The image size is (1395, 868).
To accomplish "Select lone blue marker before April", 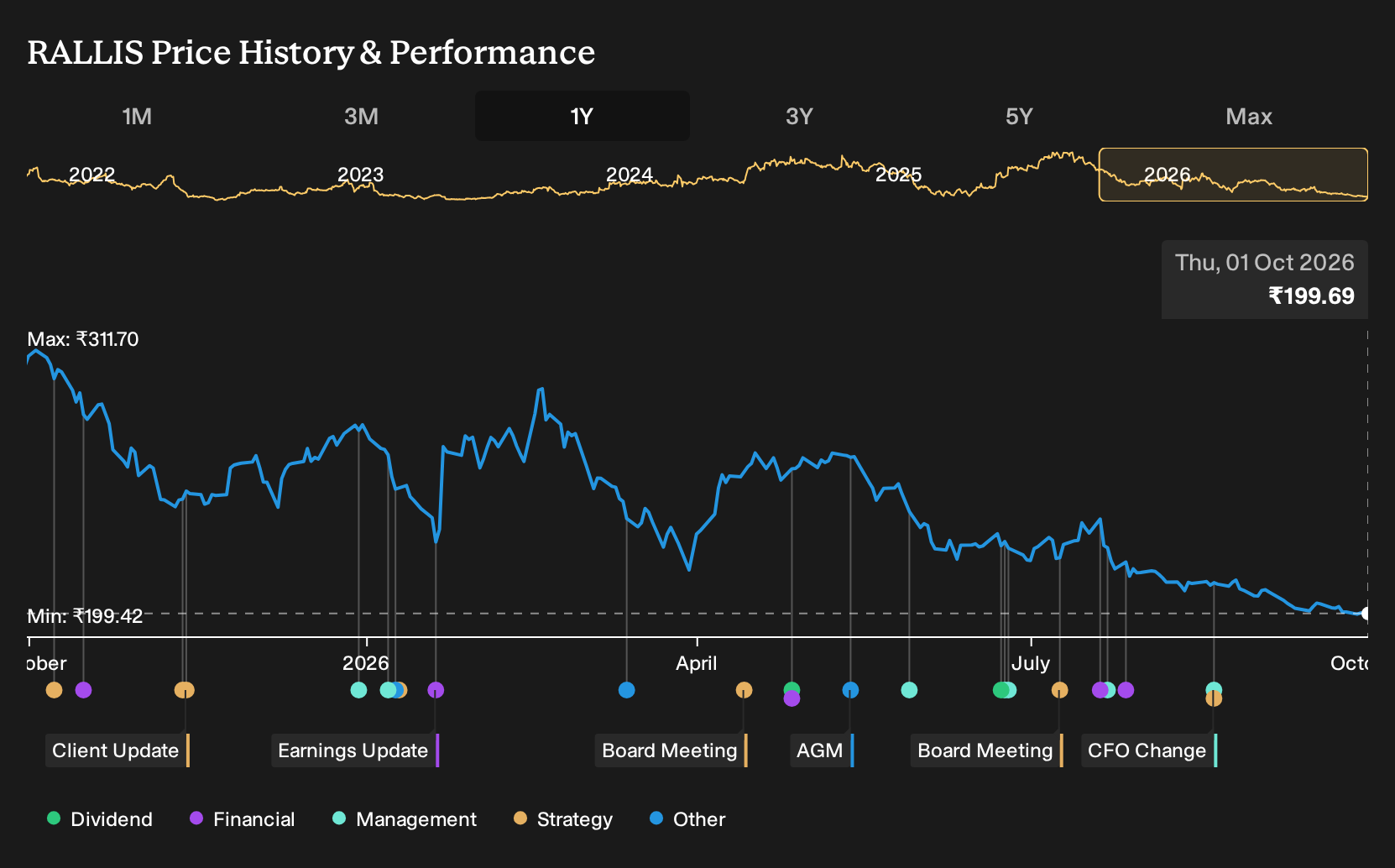I will click(626, 690).
